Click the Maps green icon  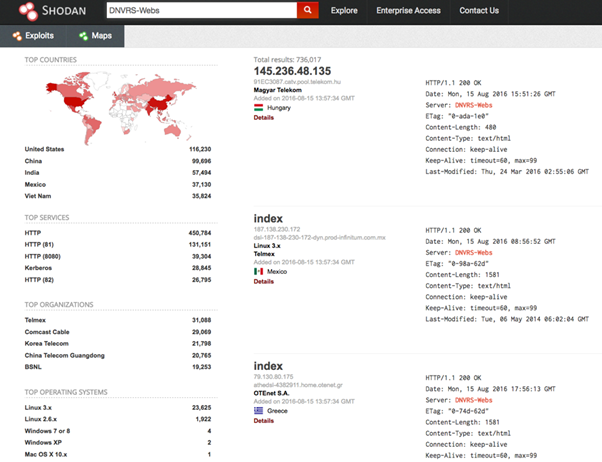click(83, 36)
